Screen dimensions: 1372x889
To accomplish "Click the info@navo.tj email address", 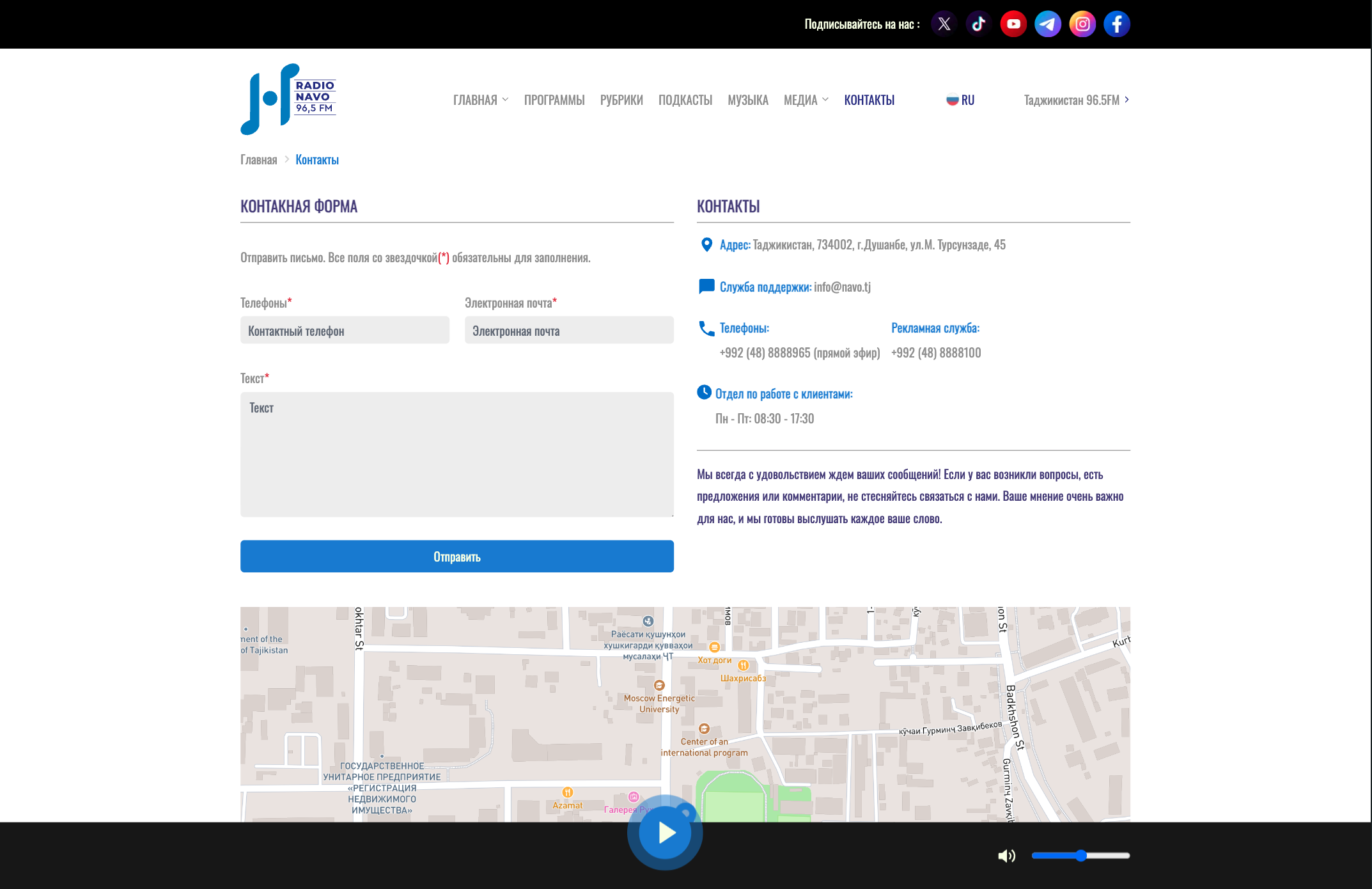I will tap(843, 287).
